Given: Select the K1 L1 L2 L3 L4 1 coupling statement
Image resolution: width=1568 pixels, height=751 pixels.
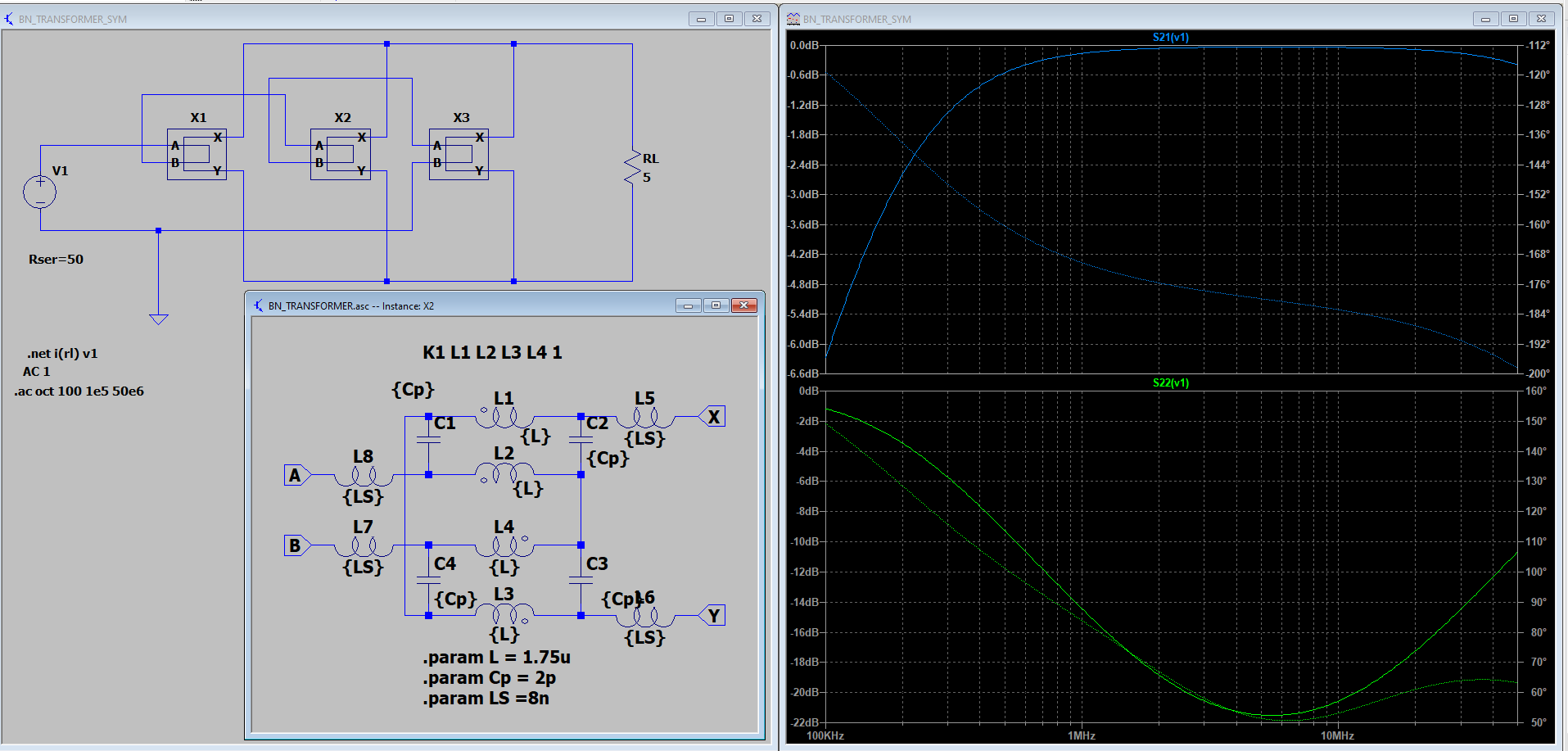Looking at the screenshot, I should point(492,353).
